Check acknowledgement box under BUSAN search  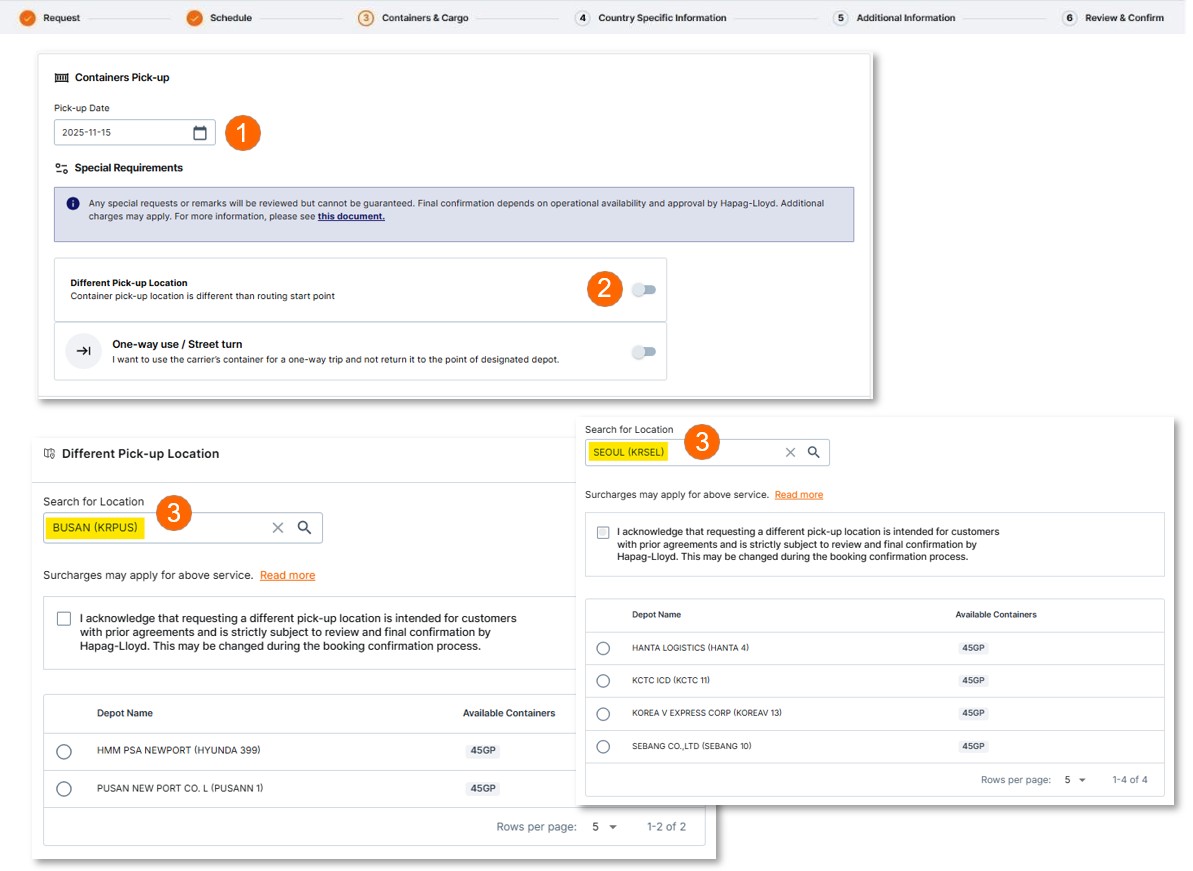pyautogui.click(x=64, y=619)
